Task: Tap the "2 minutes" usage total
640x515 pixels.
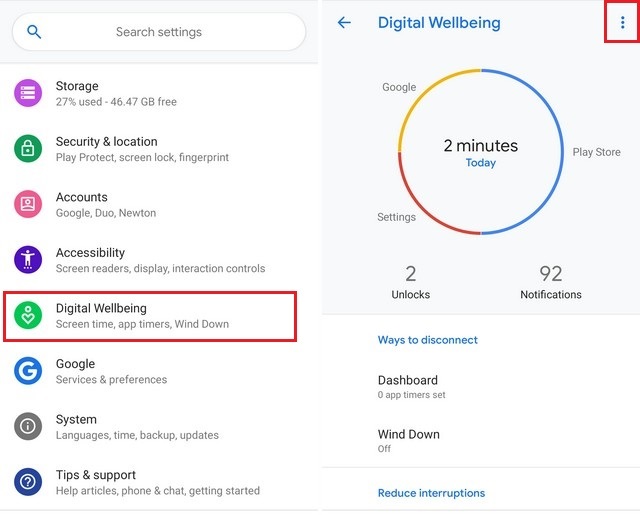Action: tap(481, 146)
